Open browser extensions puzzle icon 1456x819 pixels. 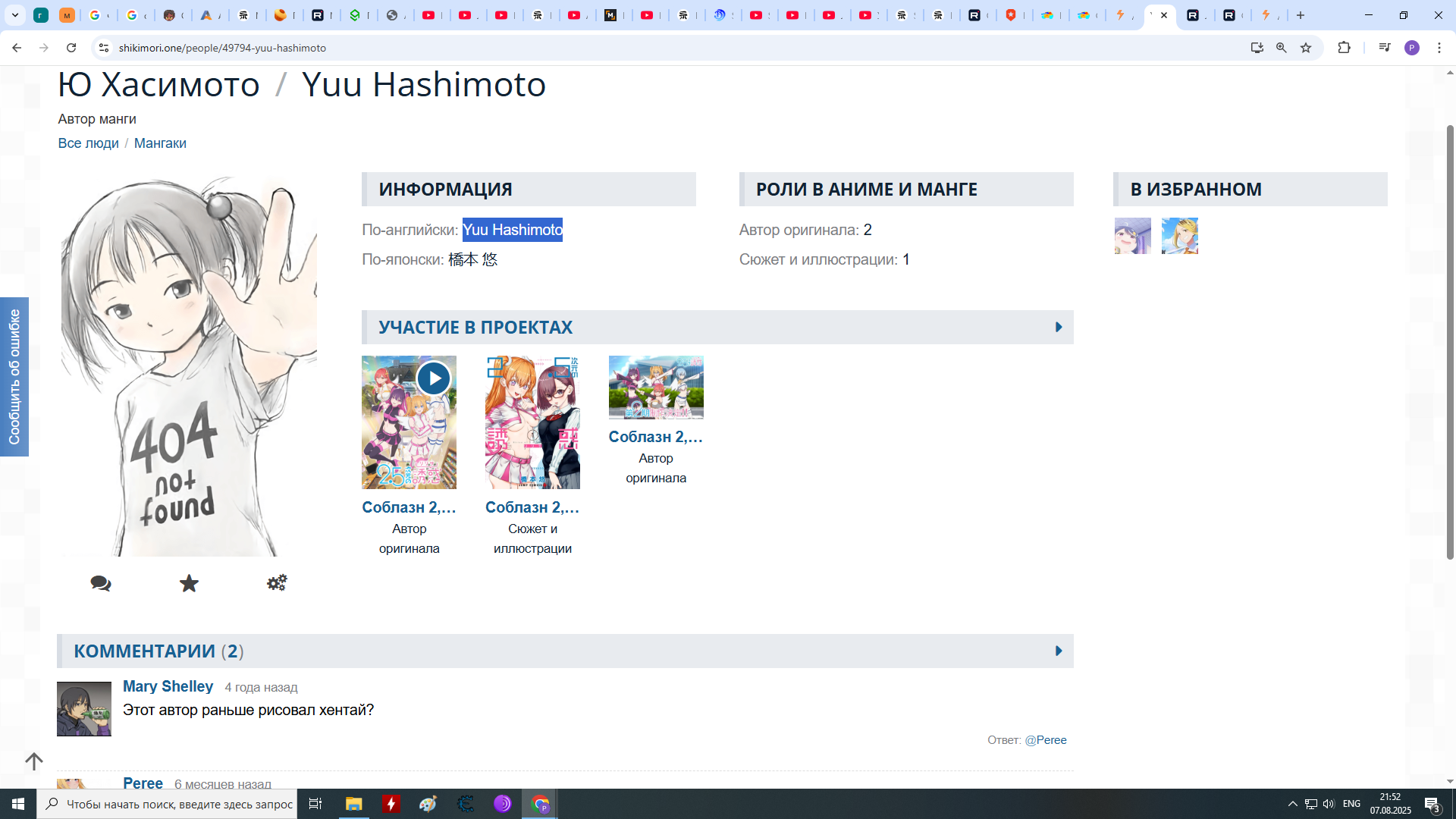1344,48
